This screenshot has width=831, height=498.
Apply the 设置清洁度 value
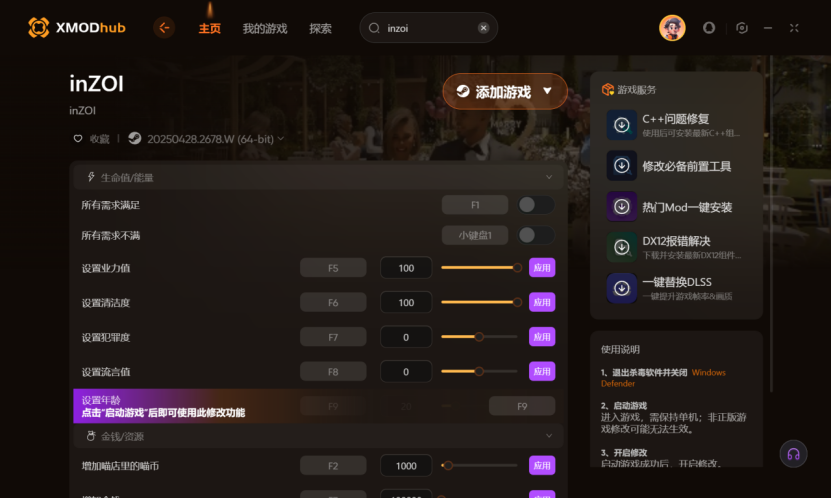[542, 303]
